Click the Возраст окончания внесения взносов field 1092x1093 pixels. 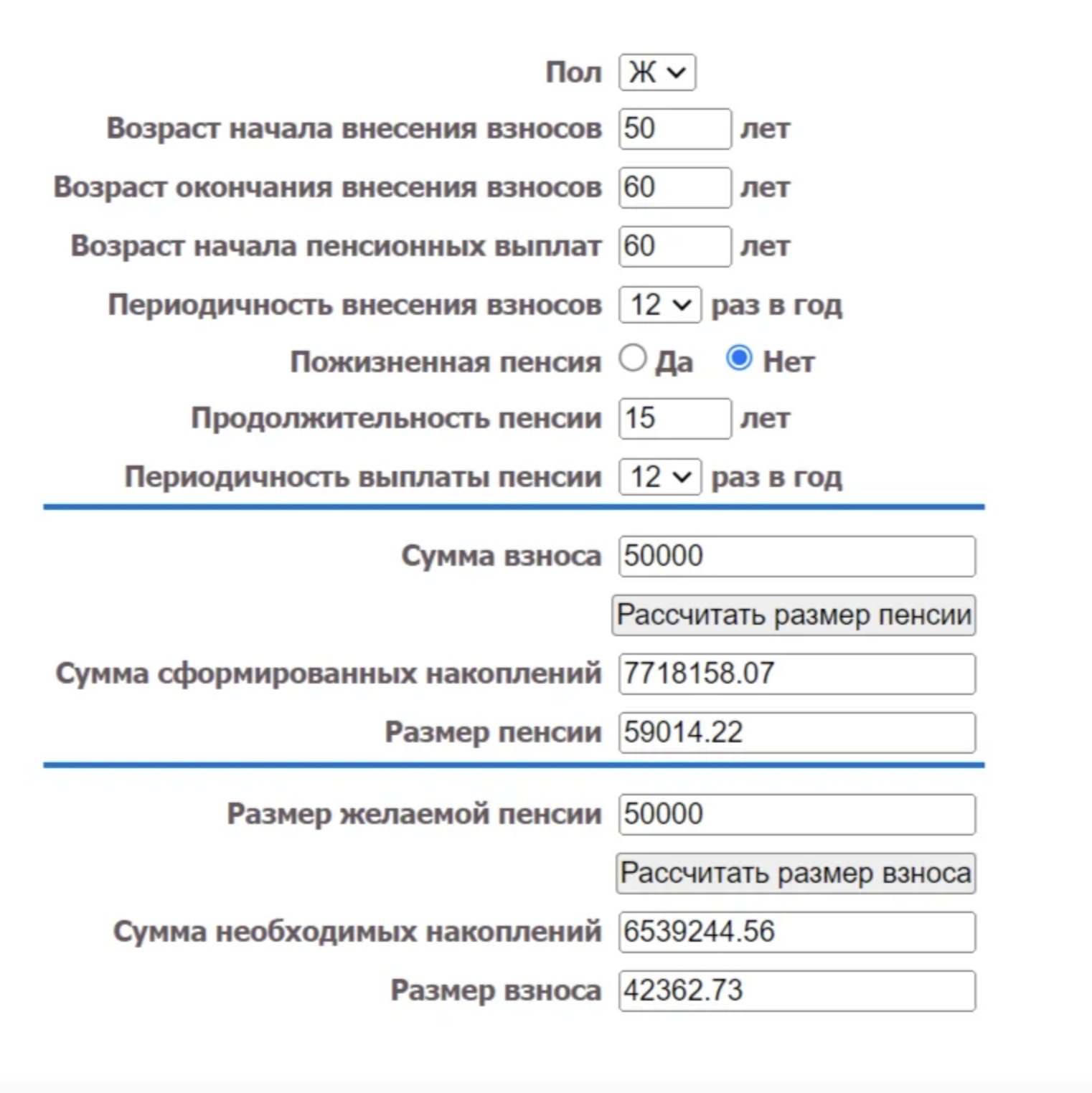[x=673, y=188]
